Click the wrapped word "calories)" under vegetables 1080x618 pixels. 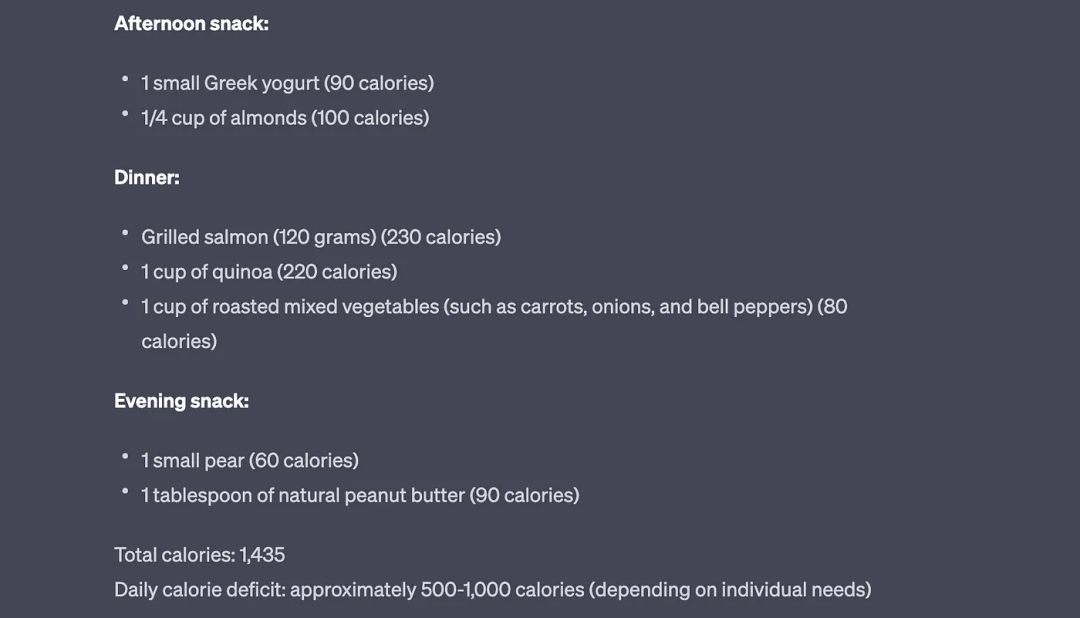point(179,342)
